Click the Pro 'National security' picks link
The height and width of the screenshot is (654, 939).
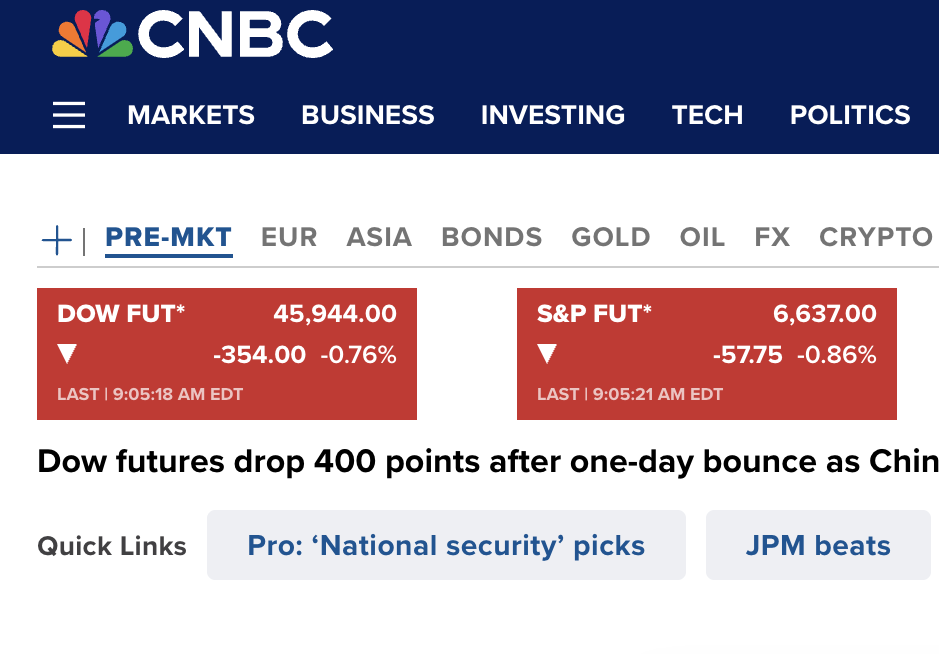[x=446, y=545]
